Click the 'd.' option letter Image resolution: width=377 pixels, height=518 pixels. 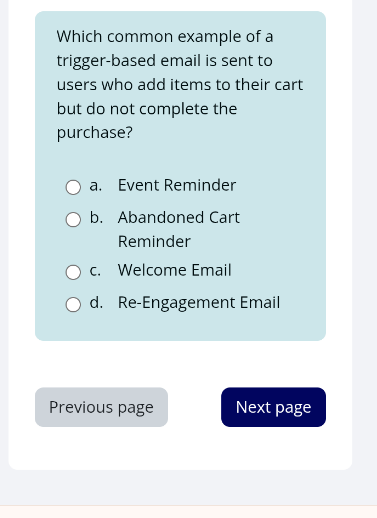coord(96,303)
